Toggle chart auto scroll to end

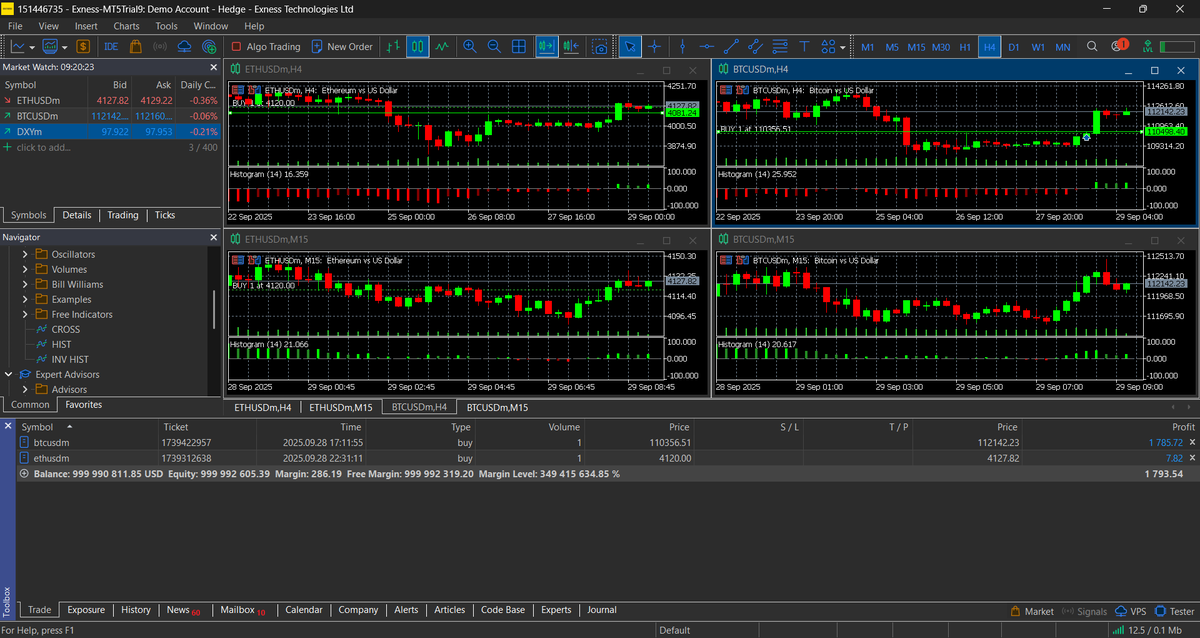pos(547,46)
